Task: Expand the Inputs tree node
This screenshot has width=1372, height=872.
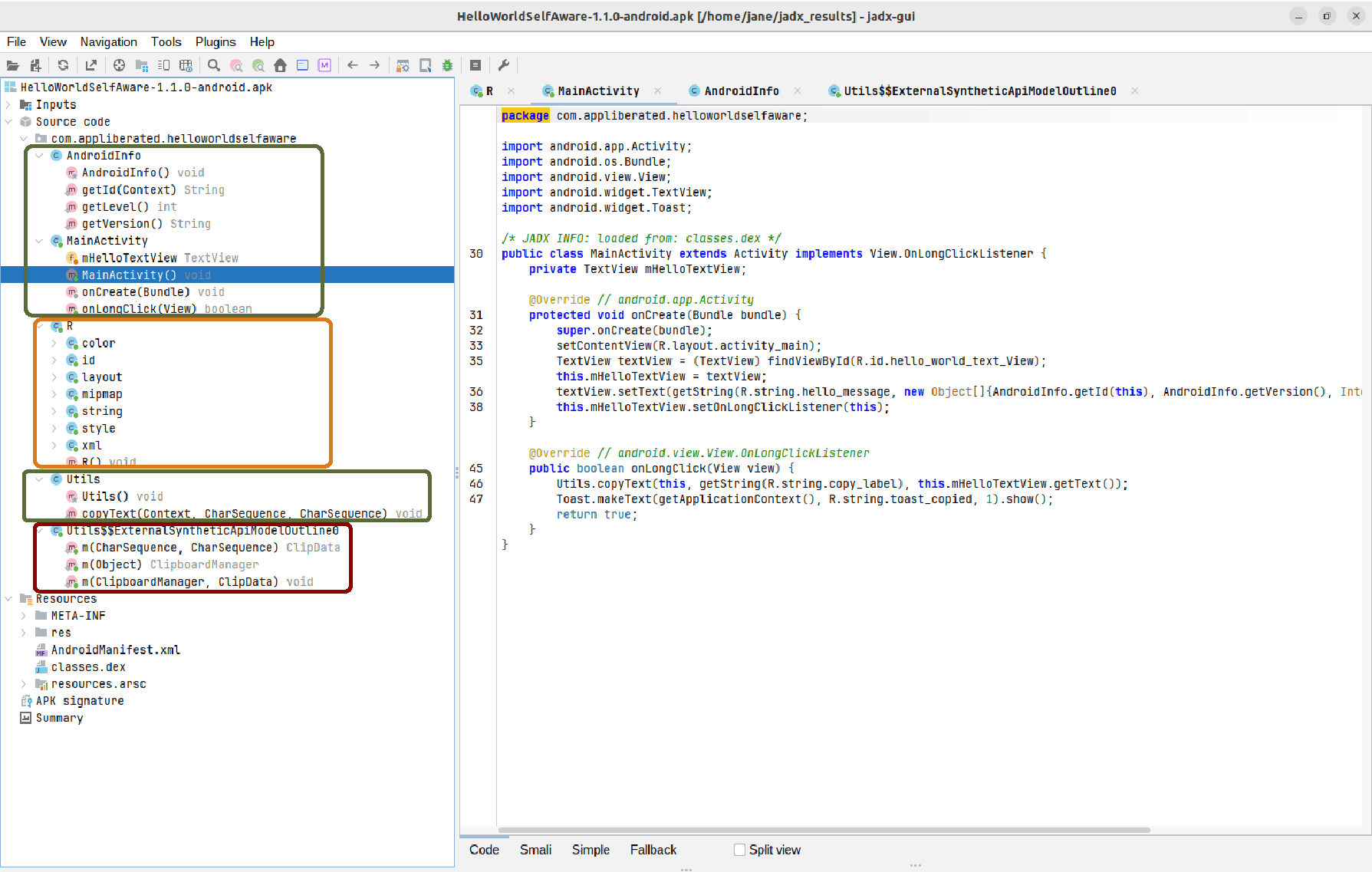Action: point(8,105)
